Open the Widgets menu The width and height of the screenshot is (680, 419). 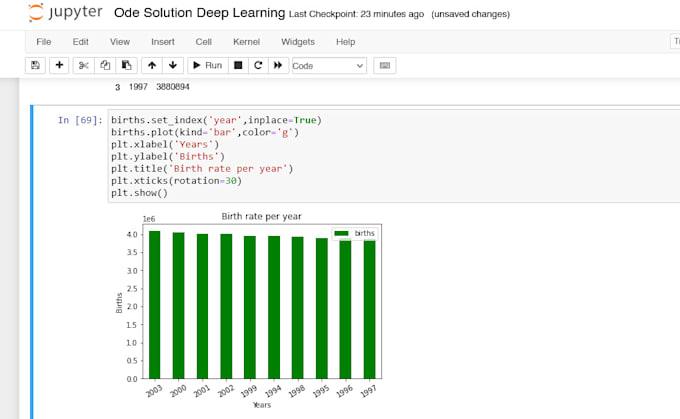tap(298, 42)
